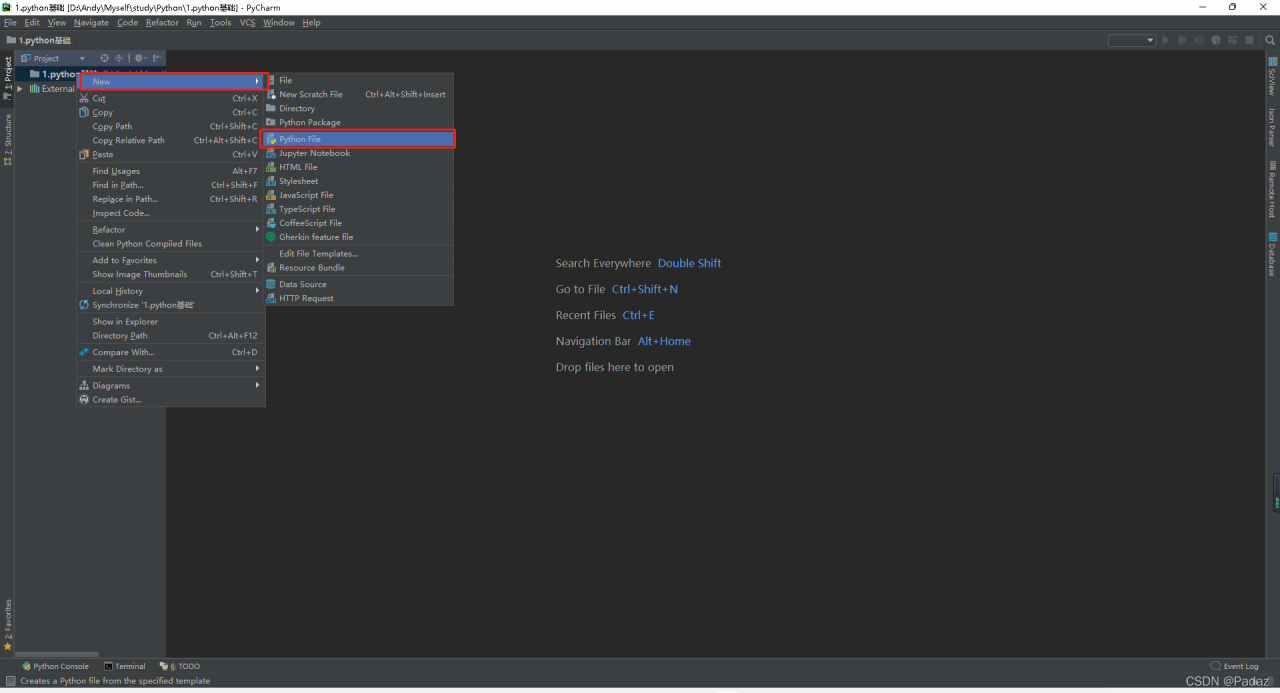Create a new Python Package

(358, 122)
